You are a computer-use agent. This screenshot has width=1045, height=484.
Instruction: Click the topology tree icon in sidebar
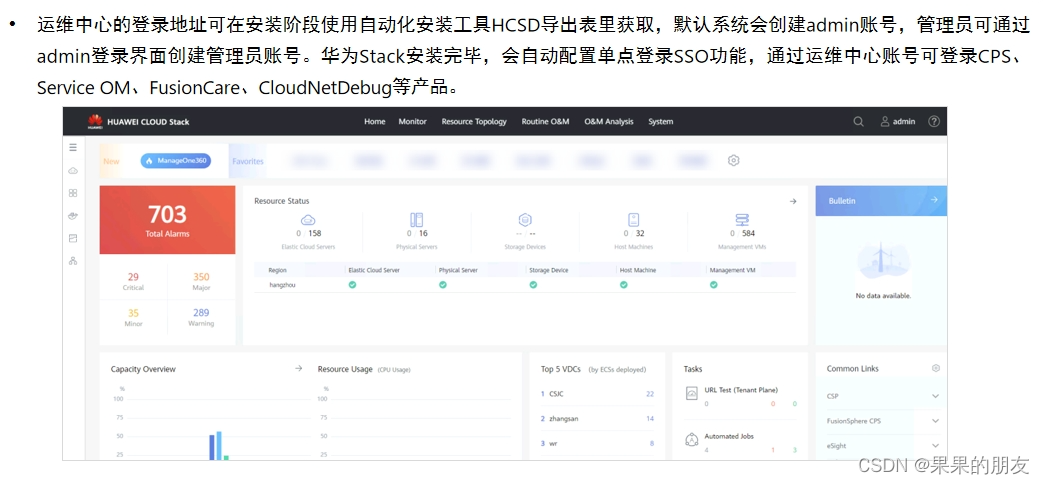73,261
